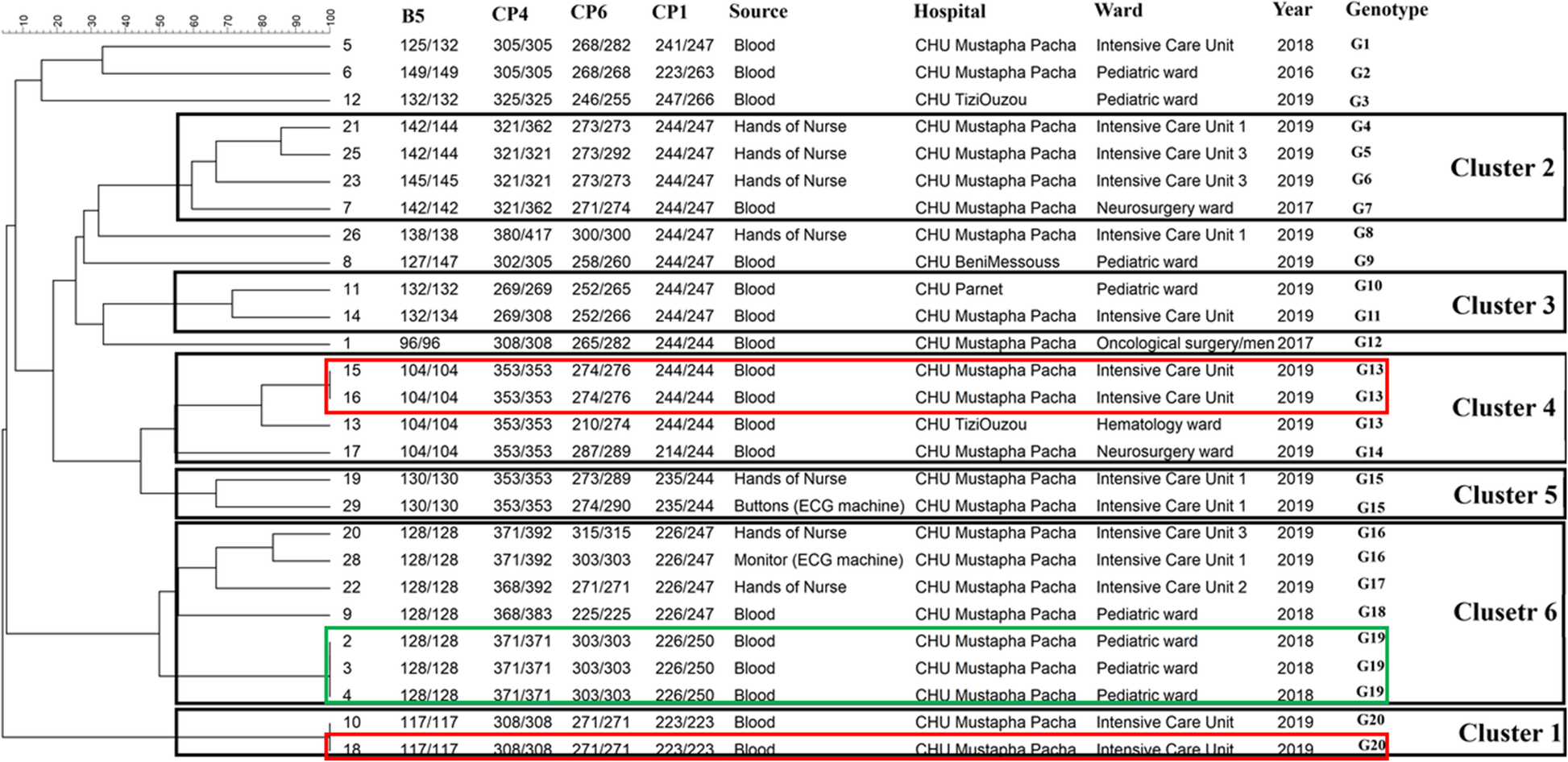
Task: Click CP6 value 258/260
Action: tap(601, 263)
